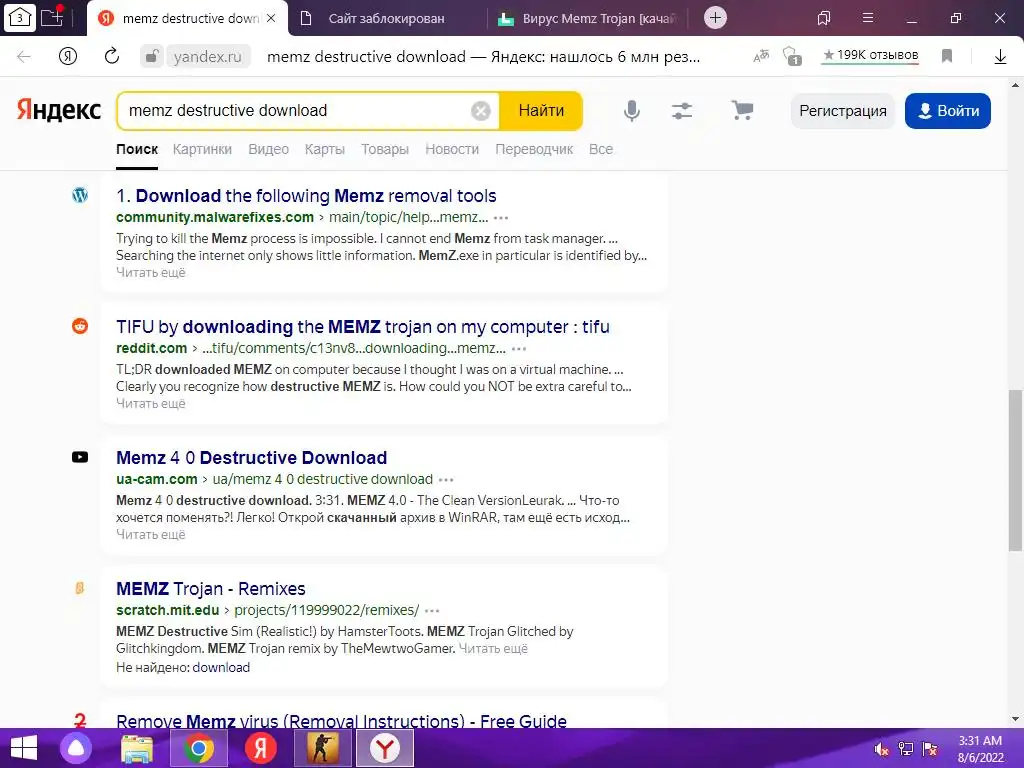The image size is (1024, 768).
Task: Switch to the Видео tab
Action: pyautogui.click(x=268, y=150)
